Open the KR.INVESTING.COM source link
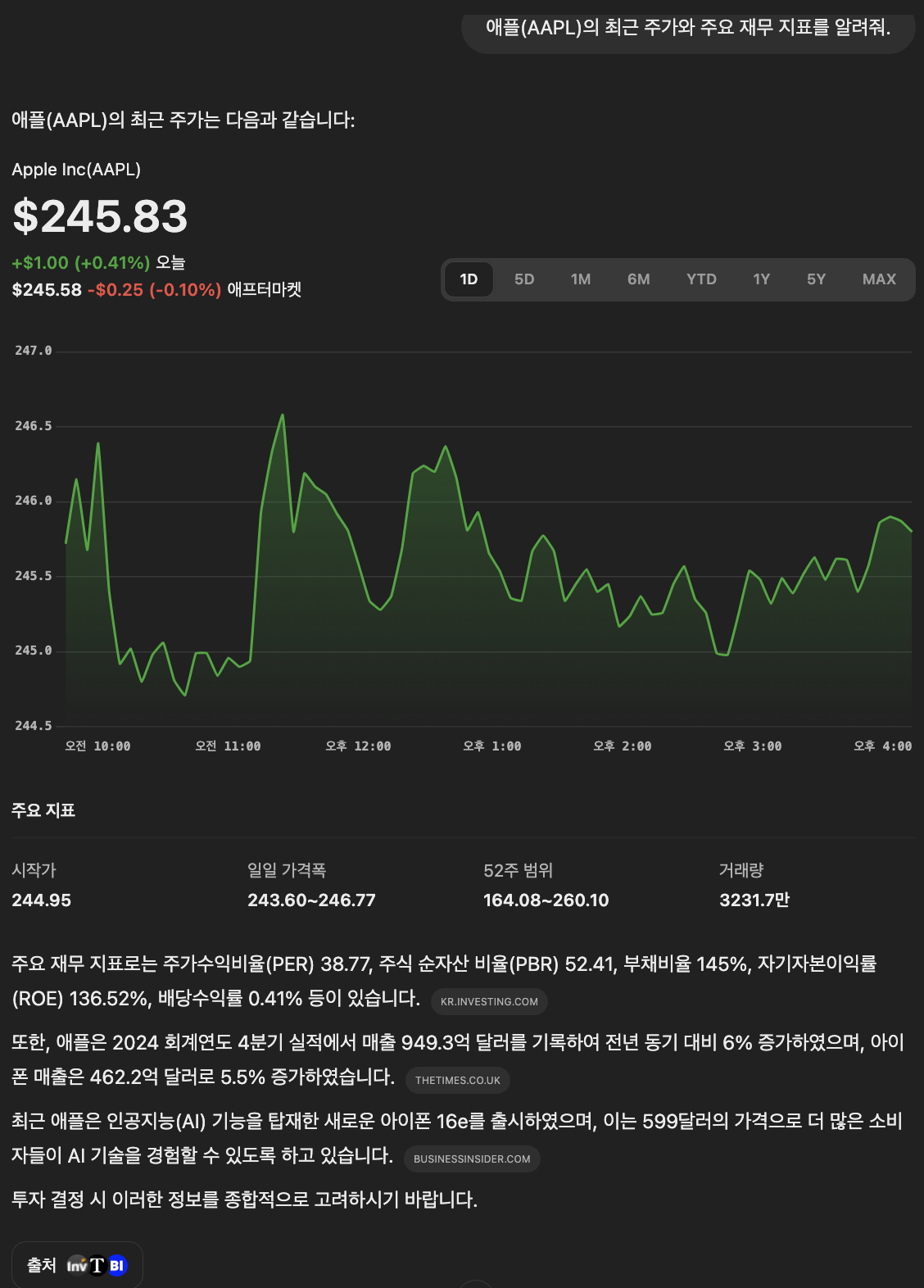 489,1001
